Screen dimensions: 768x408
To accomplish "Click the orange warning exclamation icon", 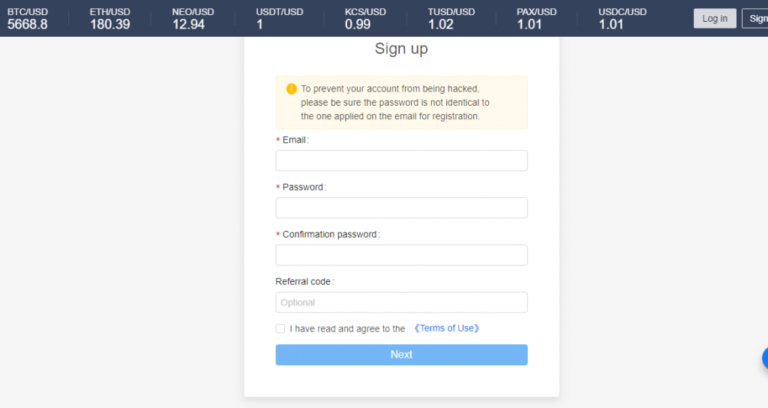I will click(291, 89).
